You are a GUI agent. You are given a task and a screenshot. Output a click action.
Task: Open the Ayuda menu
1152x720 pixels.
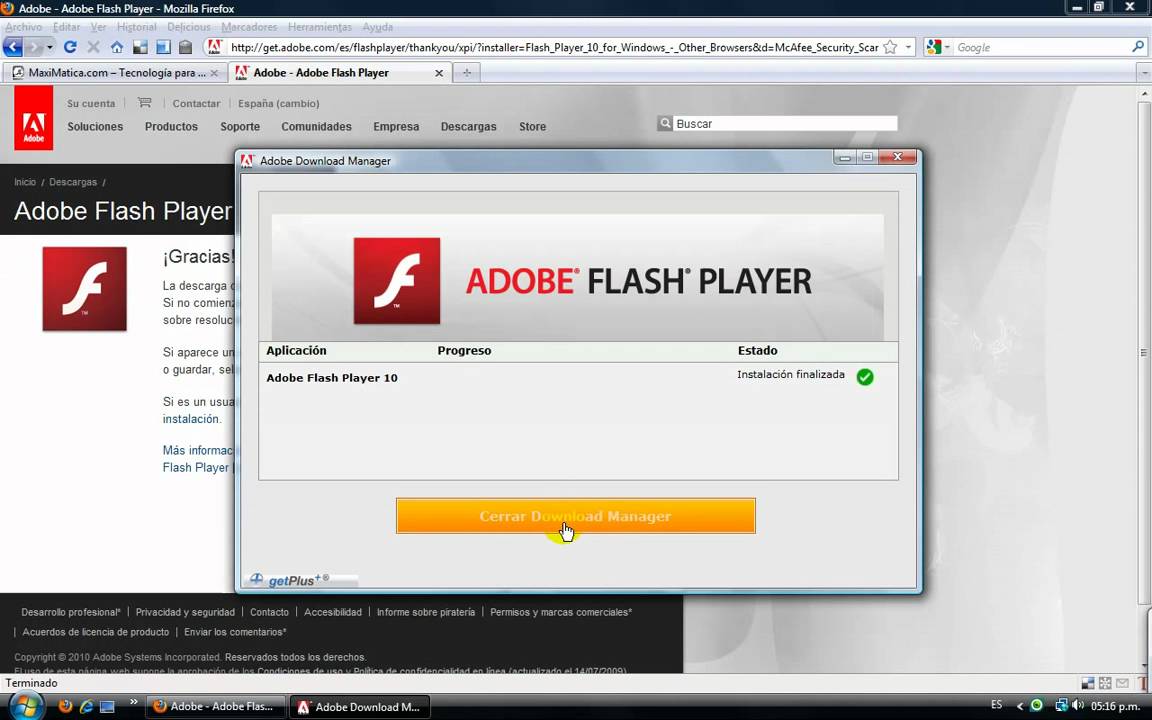378,26
